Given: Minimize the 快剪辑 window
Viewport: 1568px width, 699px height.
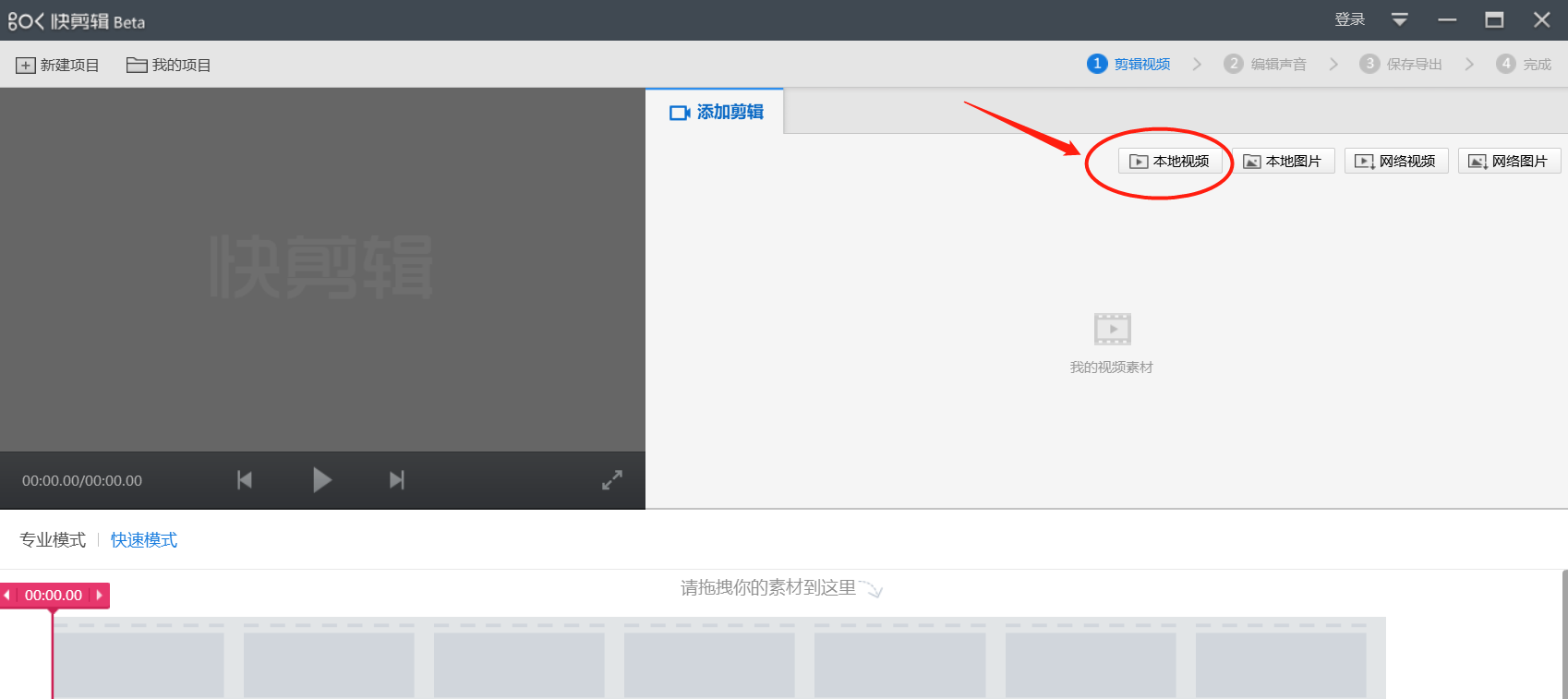Looking at the screenshot, I should pos(1447,19).
